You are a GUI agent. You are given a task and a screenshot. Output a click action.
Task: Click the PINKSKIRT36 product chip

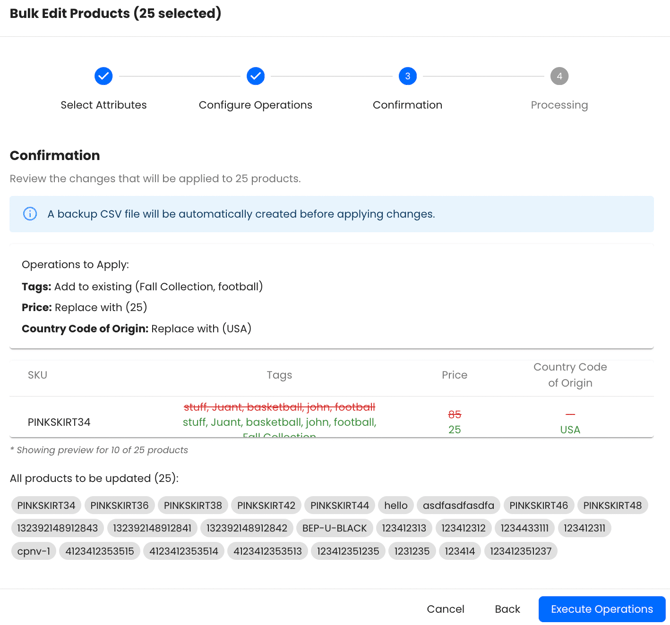[x=119, y=506]
